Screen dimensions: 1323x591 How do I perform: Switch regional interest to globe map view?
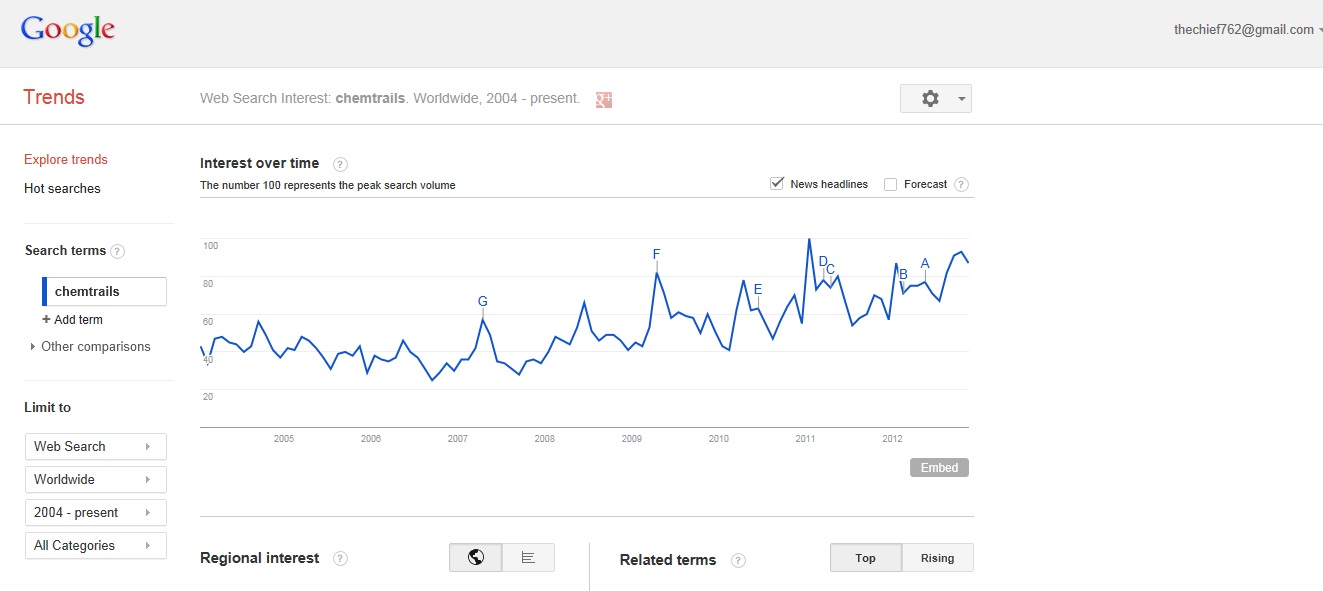[476, 558]
